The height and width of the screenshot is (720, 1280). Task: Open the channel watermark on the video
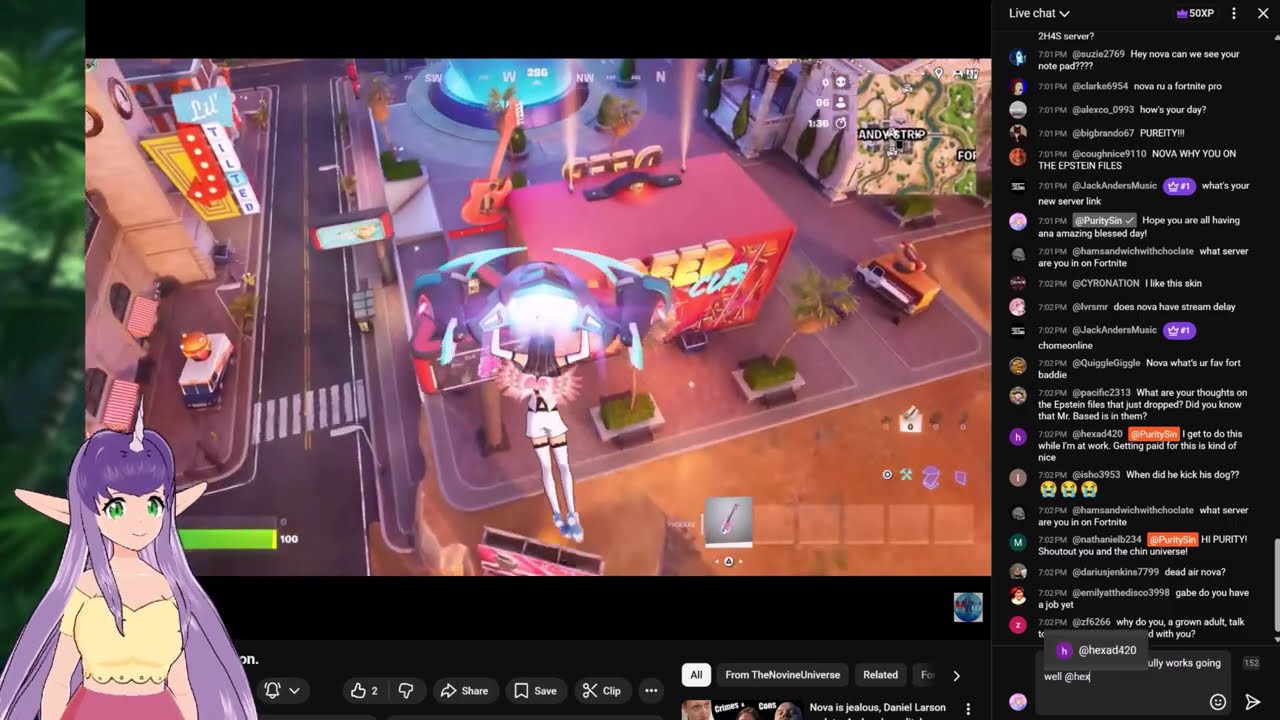coord(968,607)
